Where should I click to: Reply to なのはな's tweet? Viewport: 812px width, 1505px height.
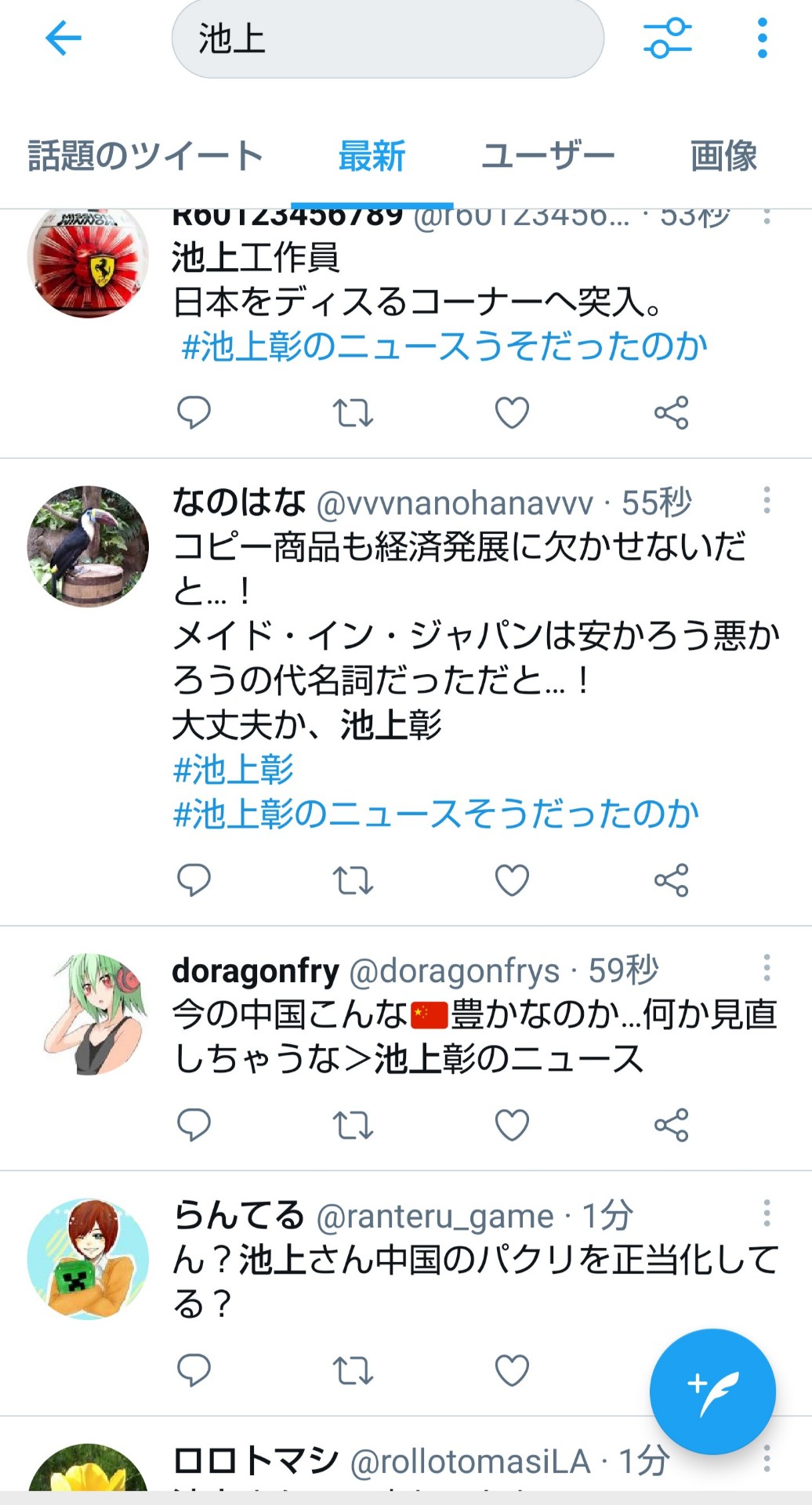coord(194,880)
